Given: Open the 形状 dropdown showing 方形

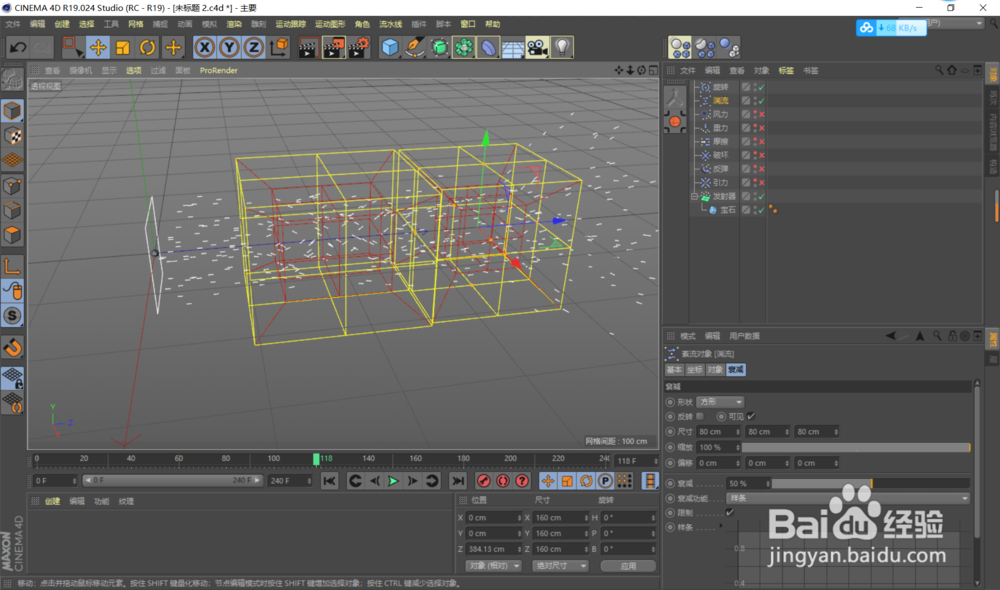Looking at the screenshot, I should 720,402.
